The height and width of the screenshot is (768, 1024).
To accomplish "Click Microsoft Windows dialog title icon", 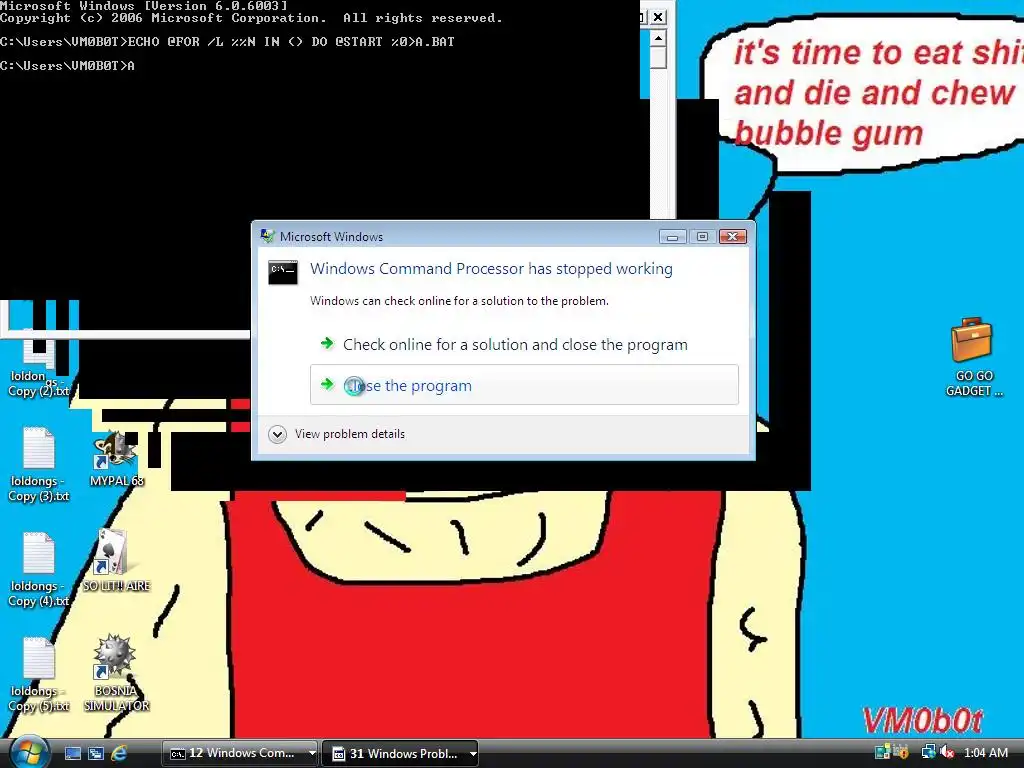I will coord(267,236).
